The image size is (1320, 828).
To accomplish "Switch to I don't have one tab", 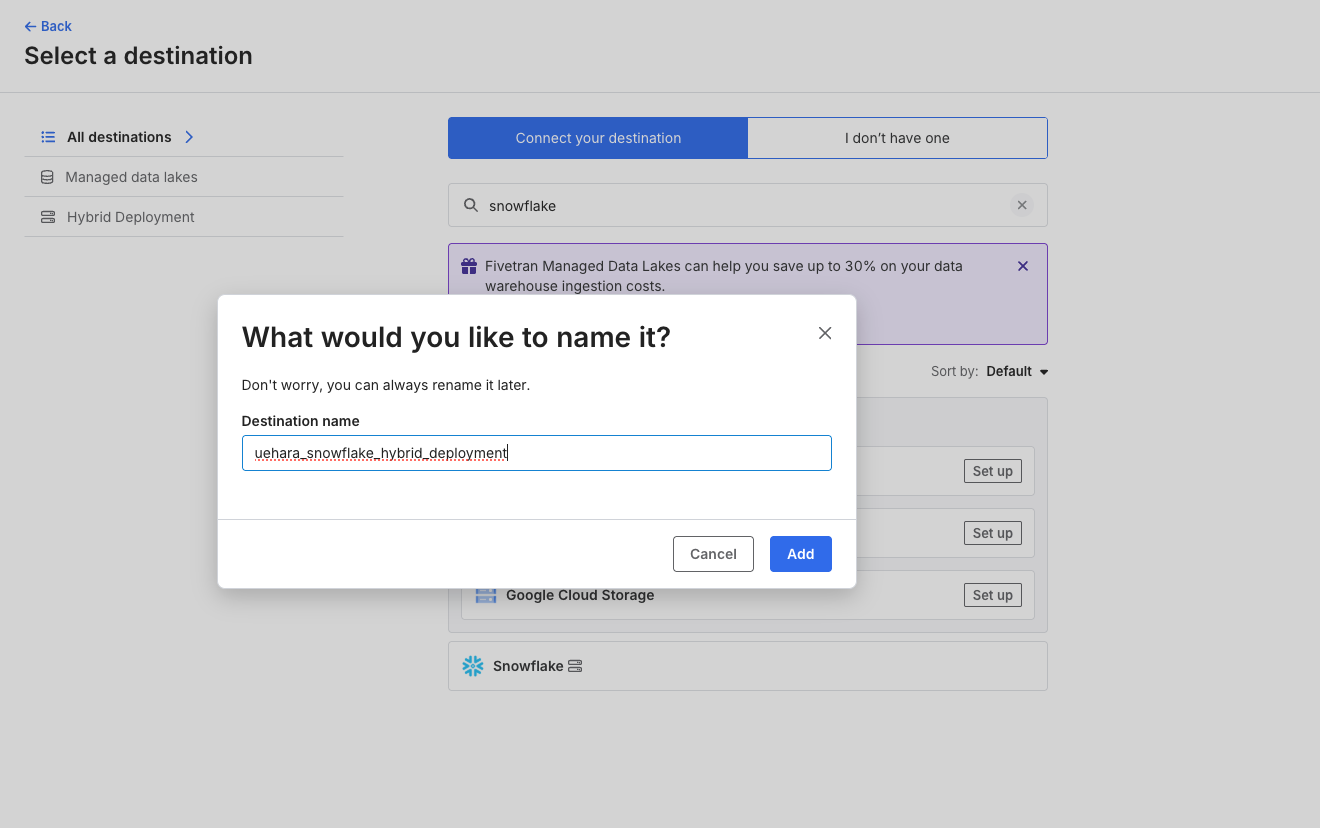I will click(x=897, y=138).
